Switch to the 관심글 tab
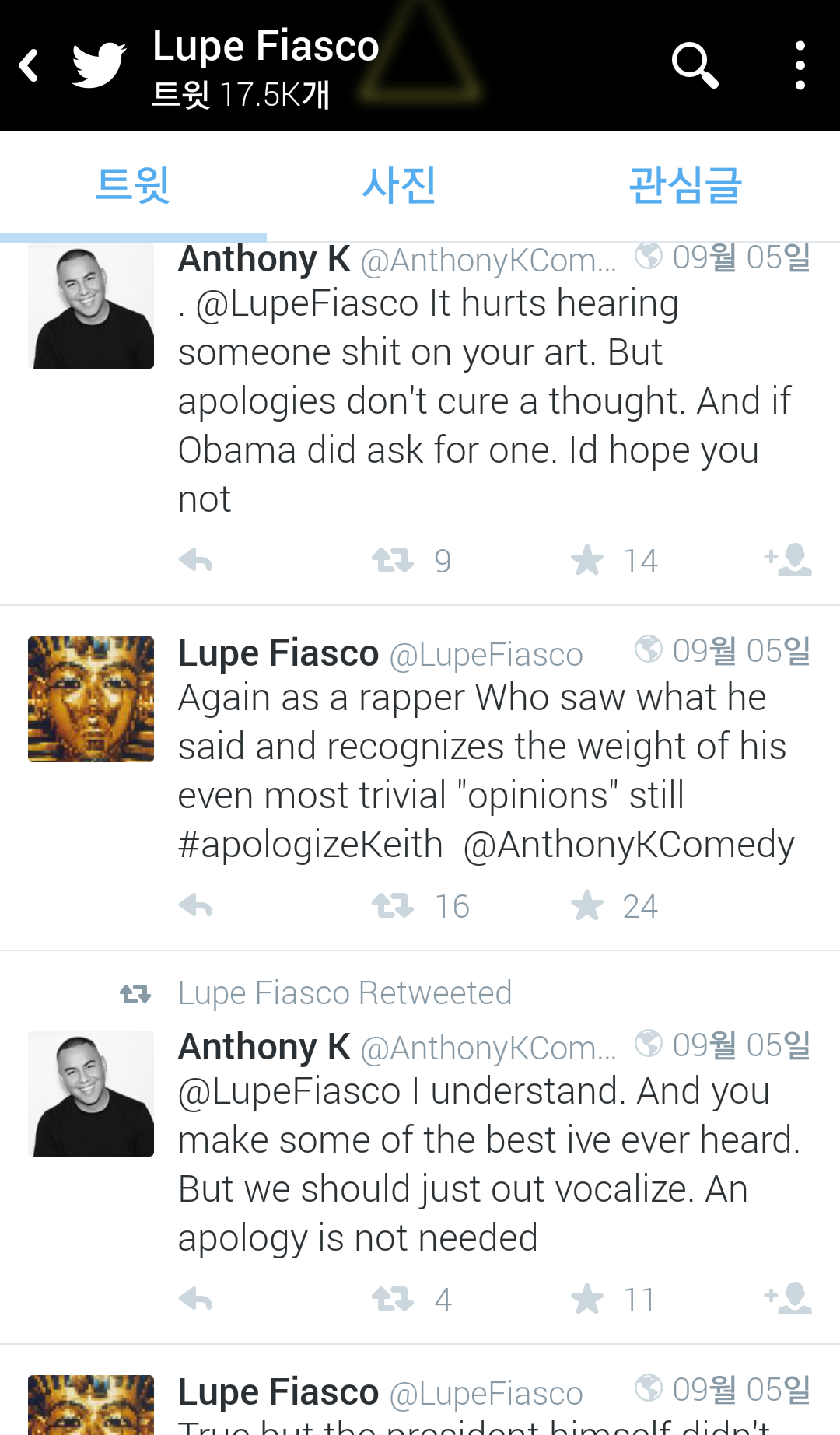 tap(684, 185)
